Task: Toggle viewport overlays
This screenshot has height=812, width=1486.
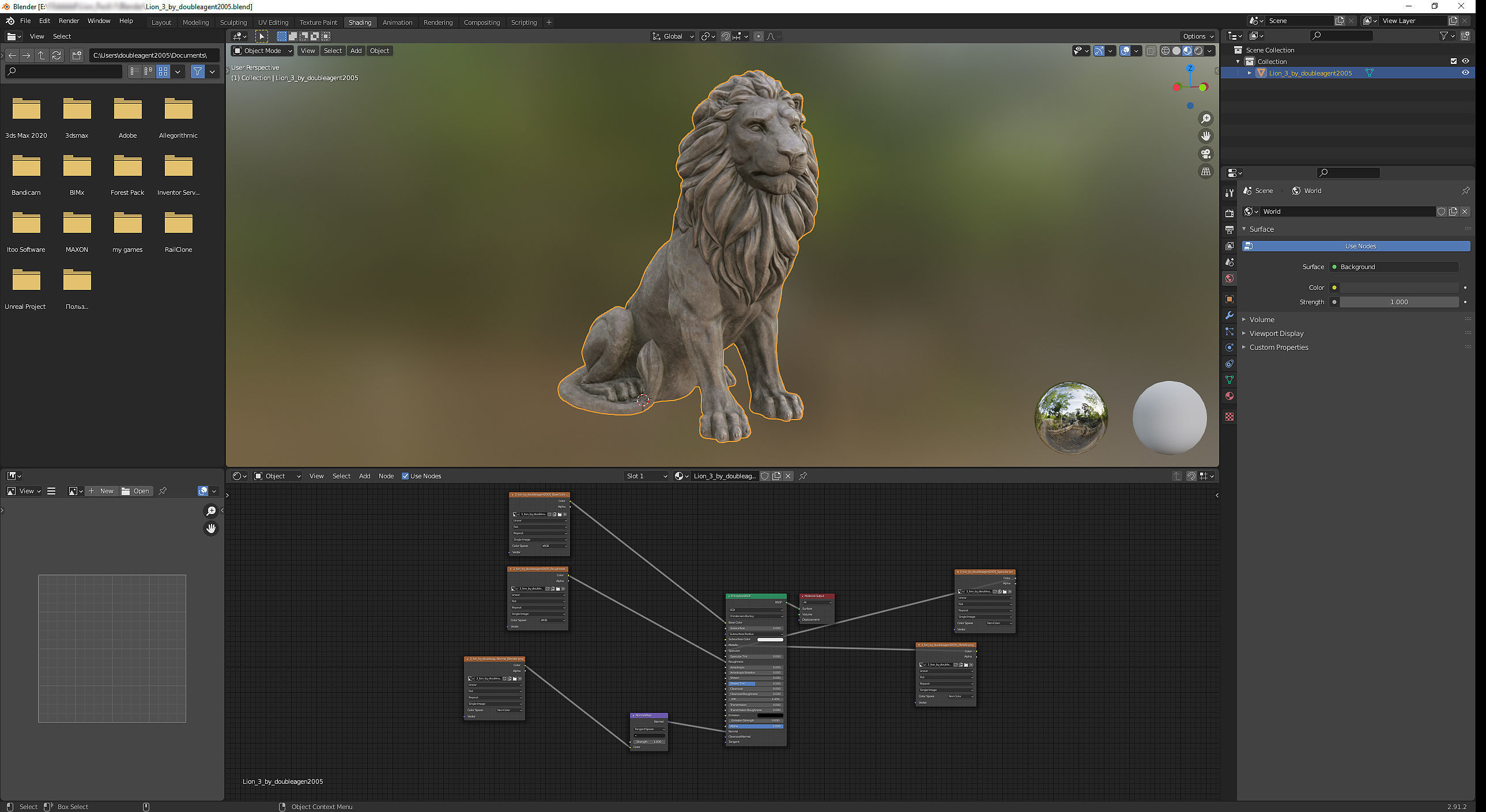Action: [1125, 51]
